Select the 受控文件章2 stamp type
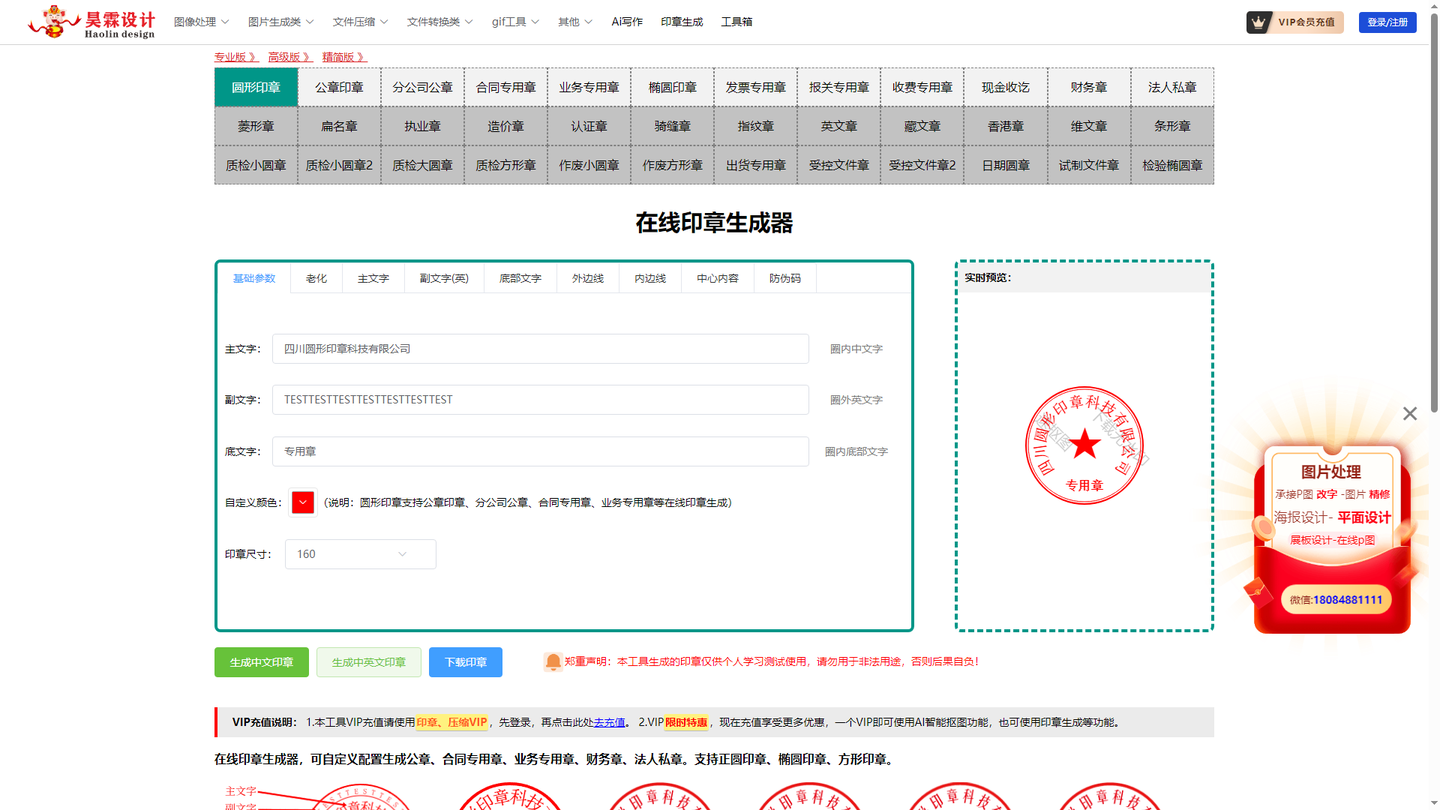Viewport: 1440px width, 810px height. [922, 165]
